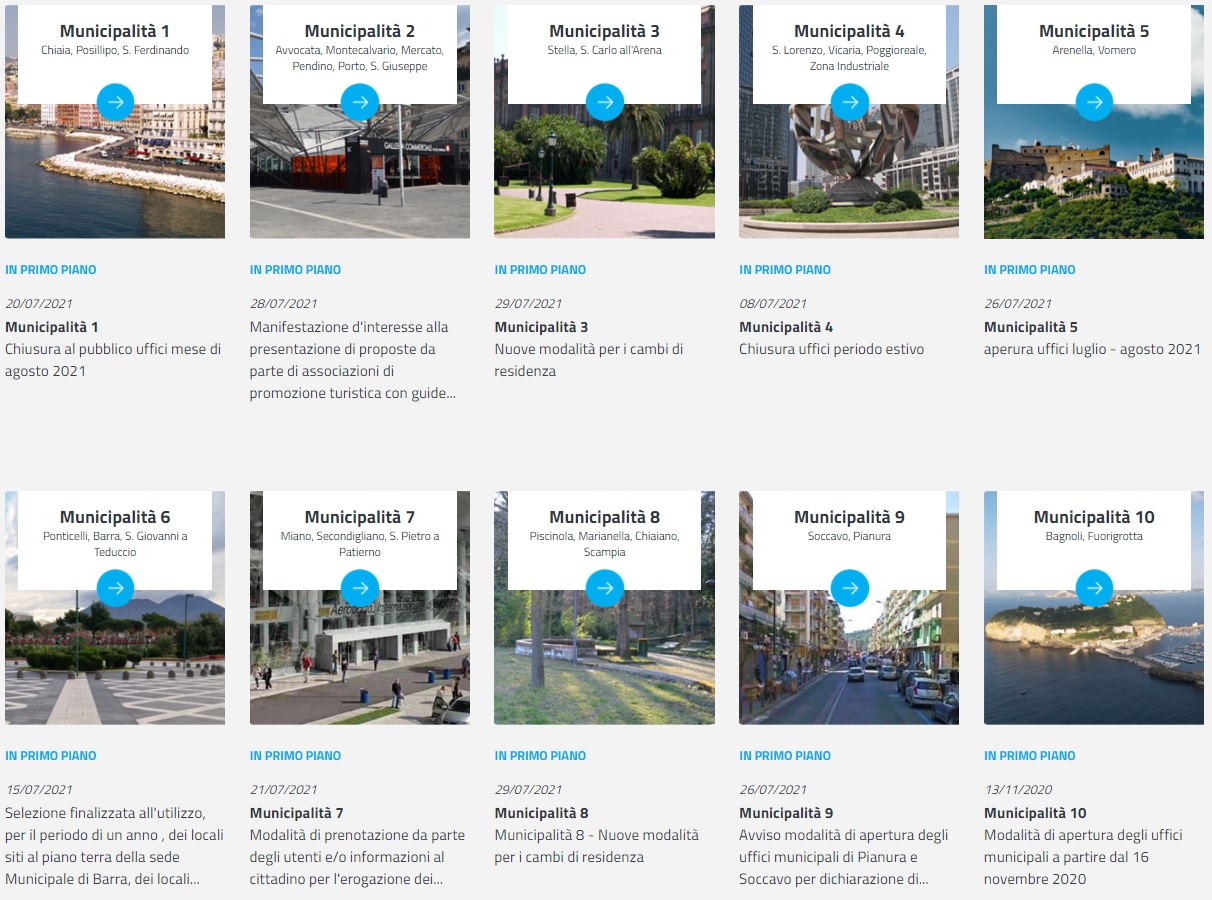1212x900 pixels.
Task: Open the bold 'Municipalità 7' news heading
Action: point(296,813)
